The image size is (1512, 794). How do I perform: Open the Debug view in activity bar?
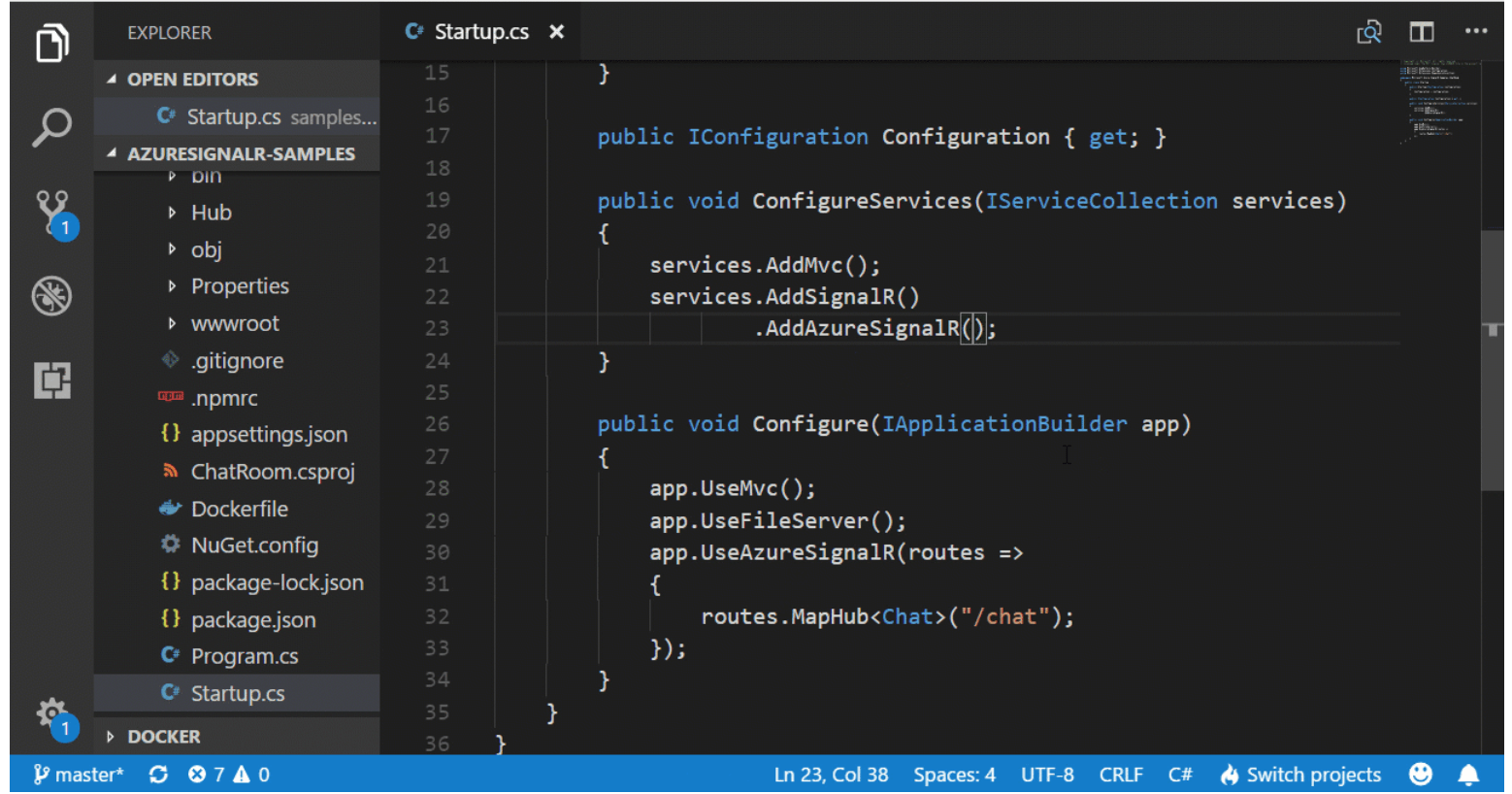point(52,296)
